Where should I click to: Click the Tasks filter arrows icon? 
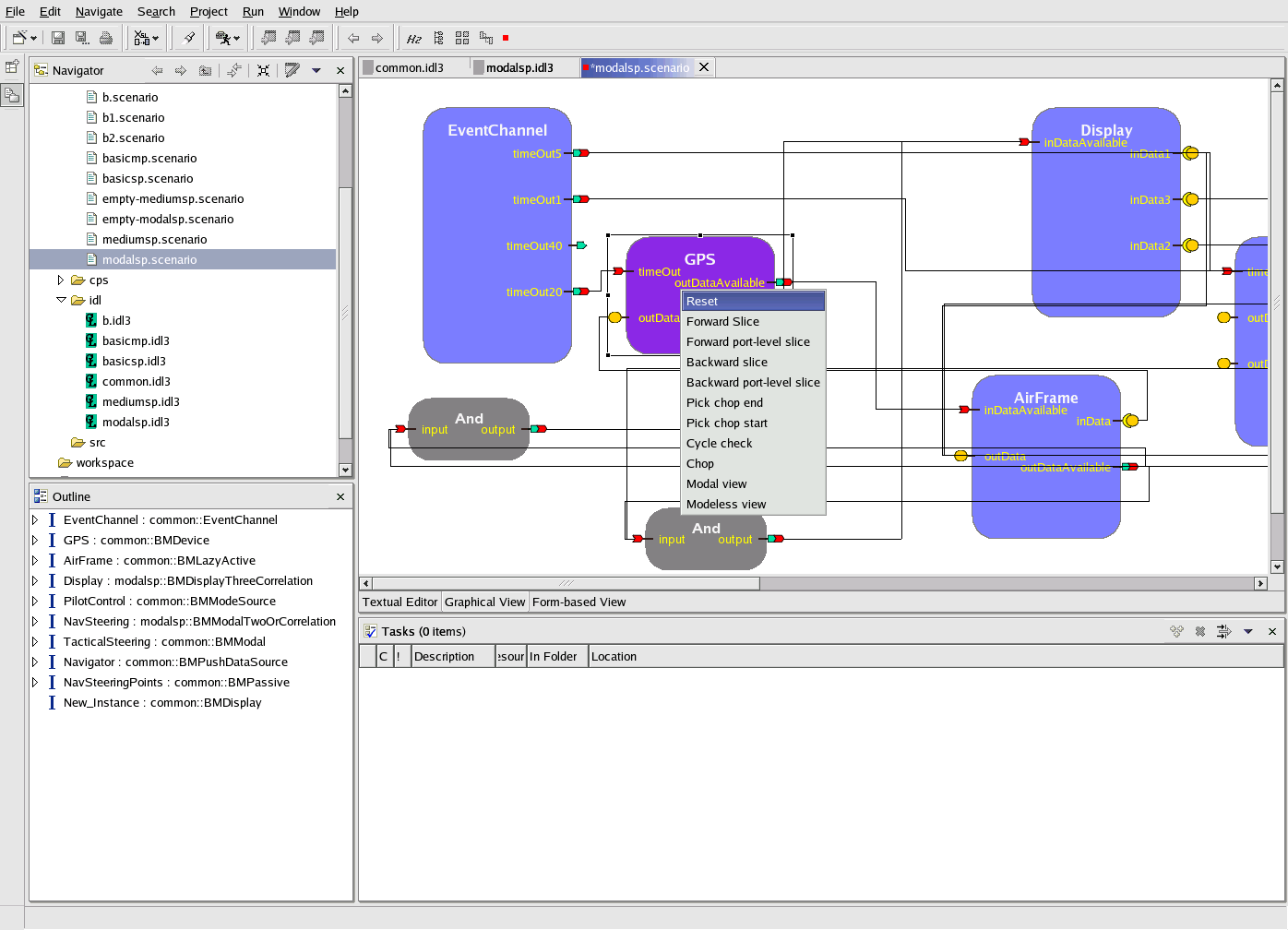[x=1223, y=631]
